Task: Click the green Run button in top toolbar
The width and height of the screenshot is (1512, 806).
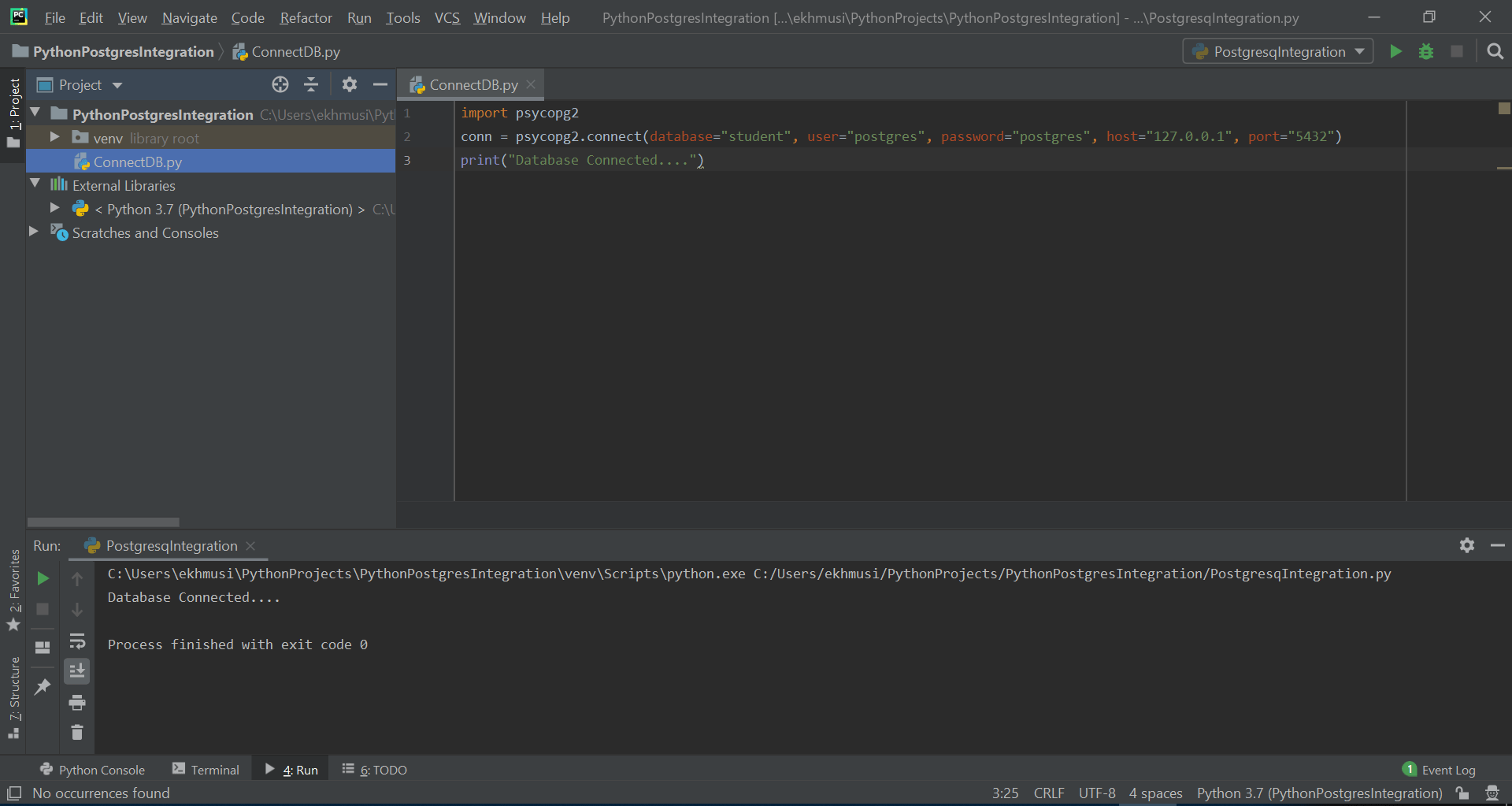Action: 1395,52
